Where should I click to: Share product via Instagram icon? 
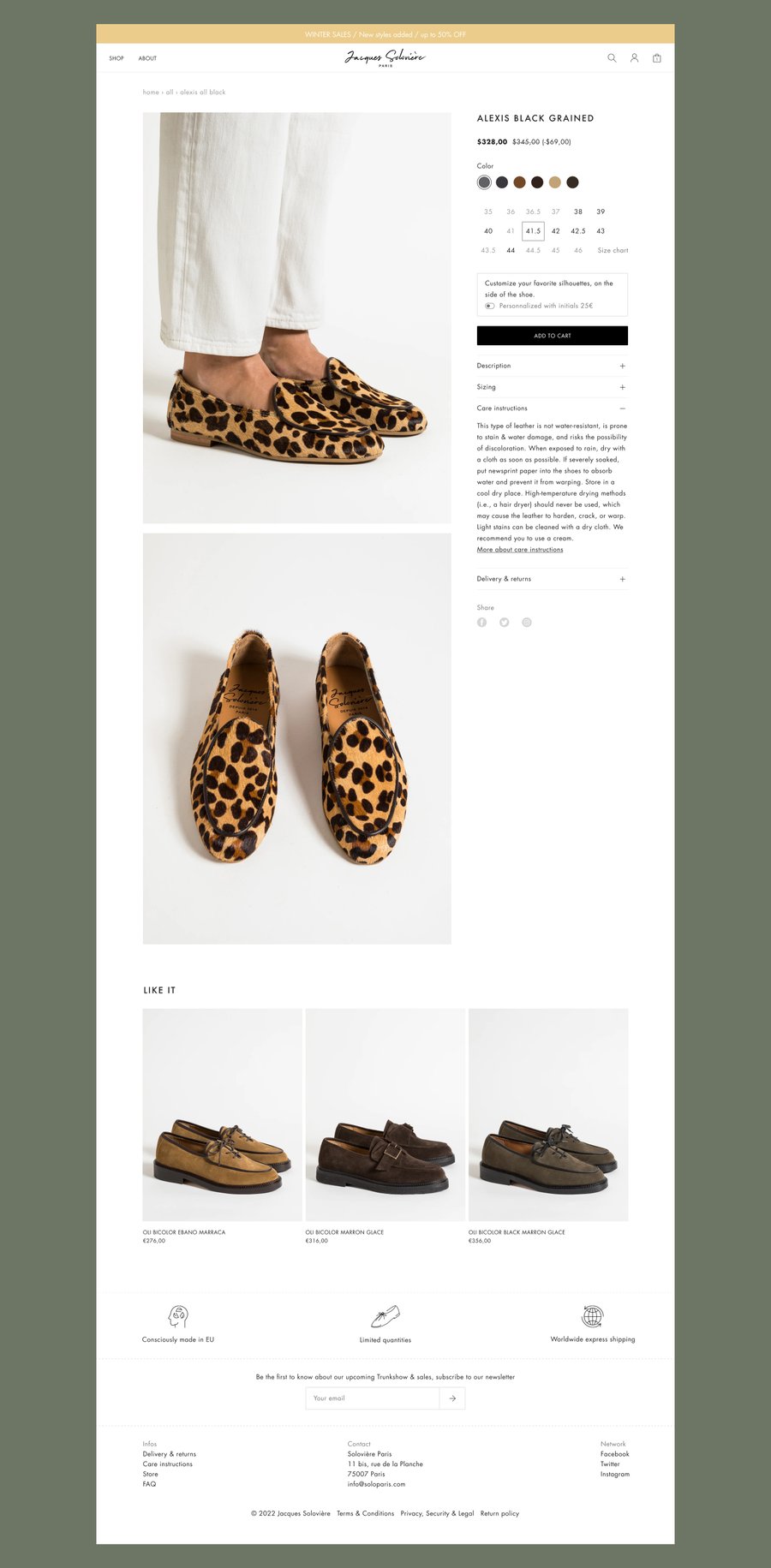click(x=527, y=623)
